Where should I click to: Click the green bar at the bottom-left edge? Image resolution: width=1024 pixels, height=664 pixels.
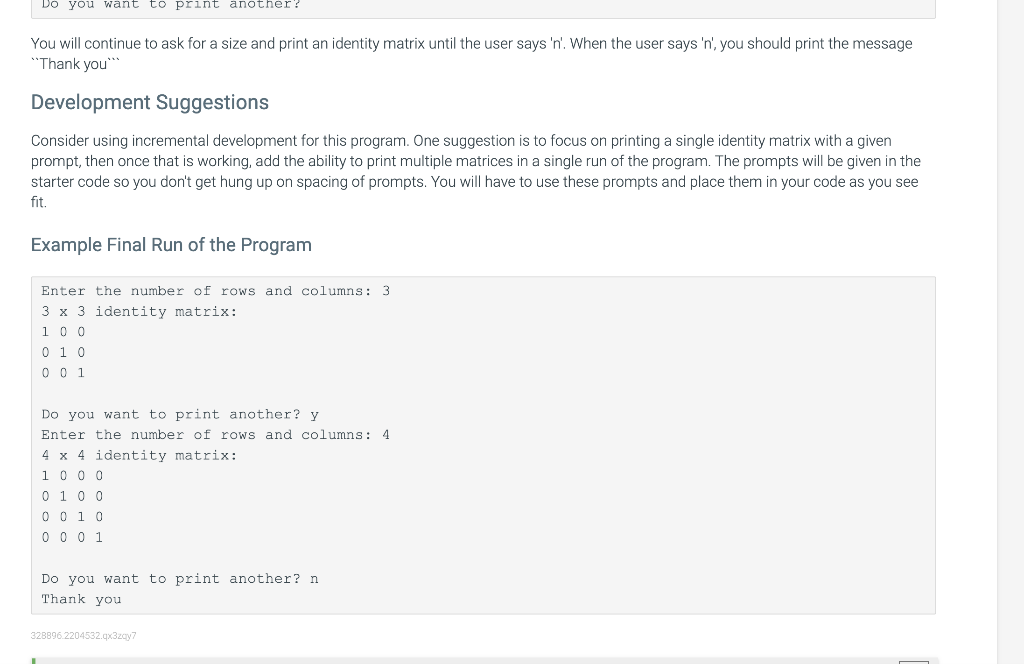click(33, 661)
